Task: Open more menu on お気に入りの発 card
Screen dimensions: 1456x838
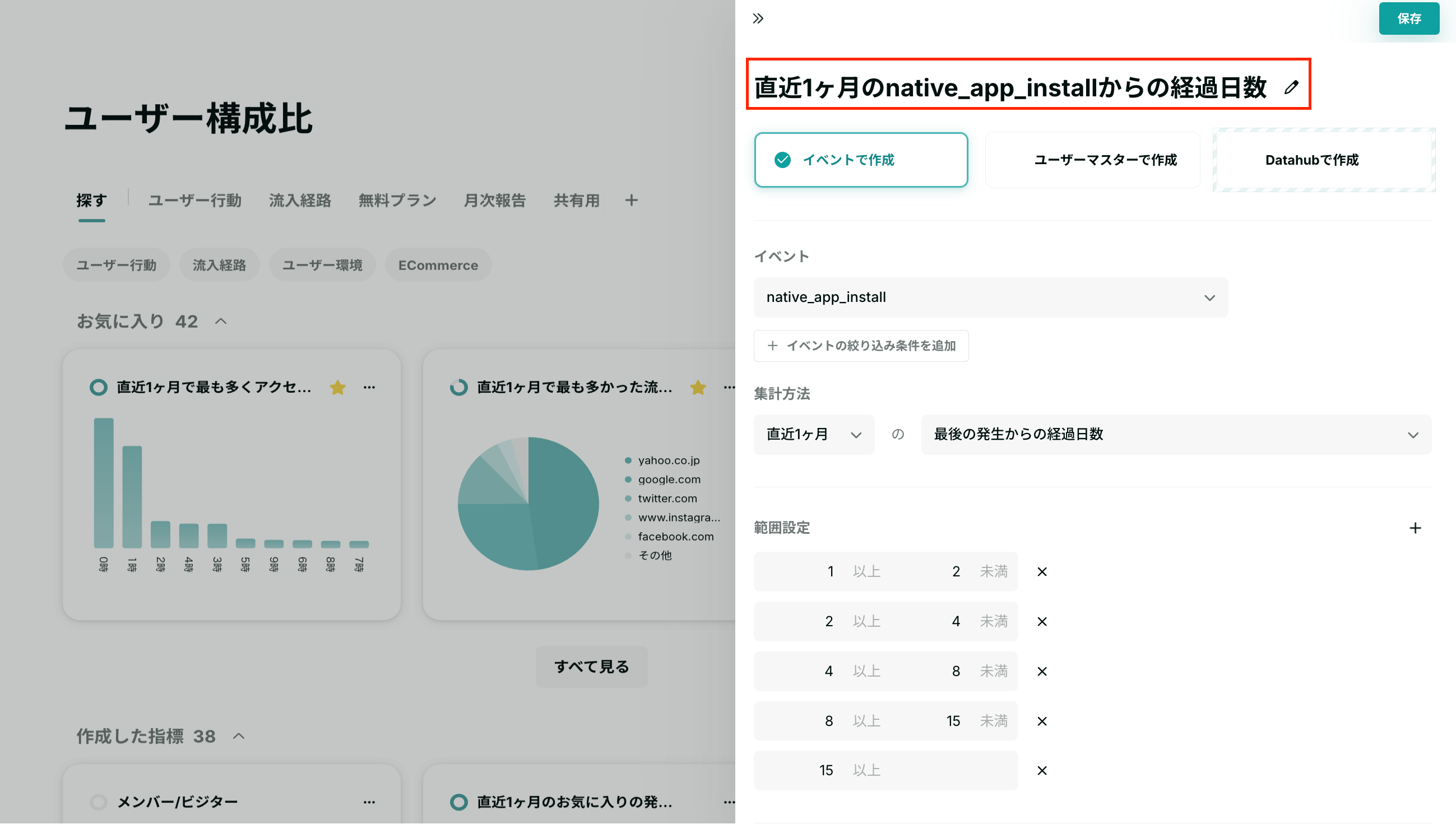Action: (729, 802)
